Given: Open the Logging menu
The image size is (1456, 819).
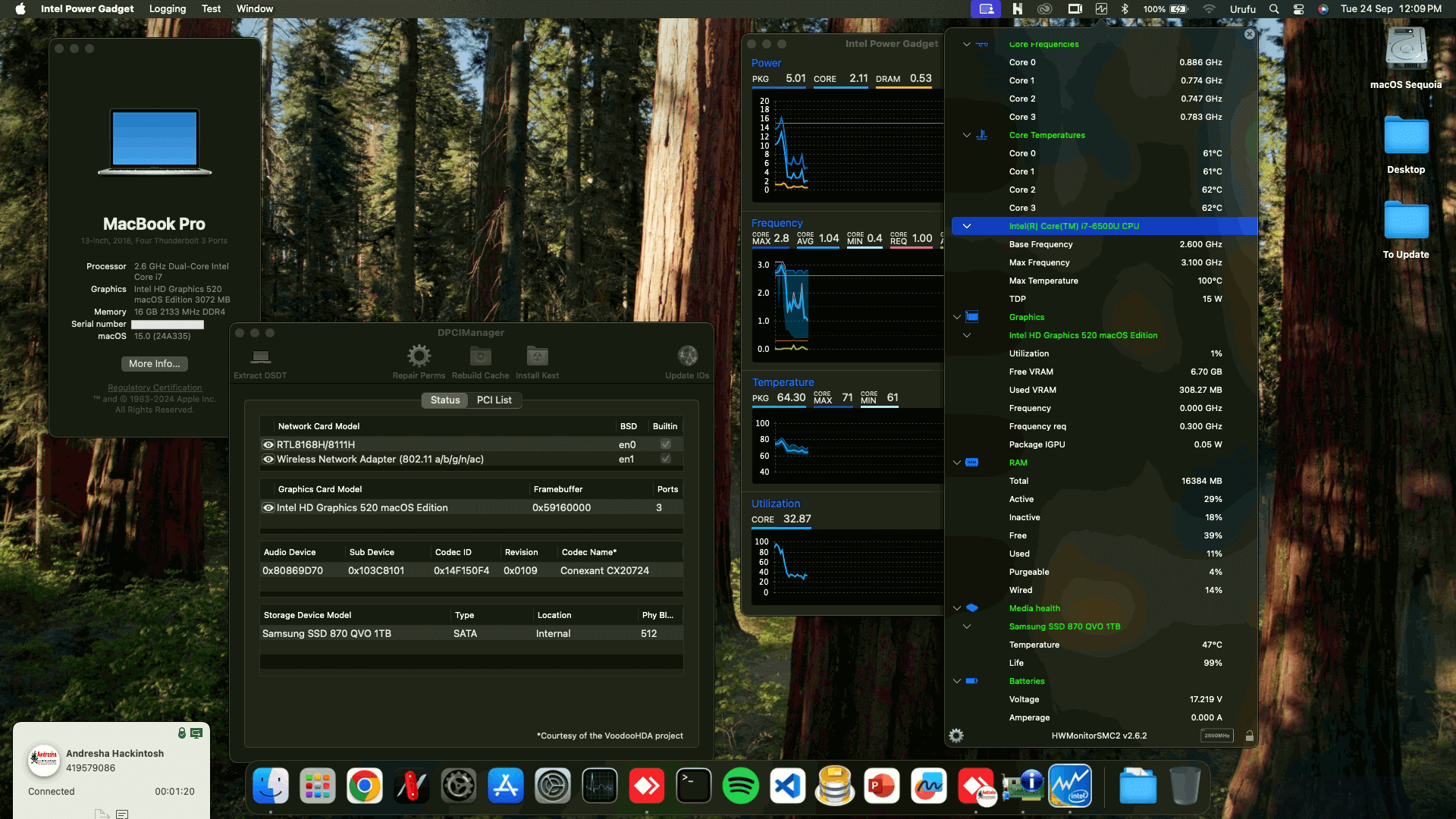Looking at the screenshot, I should pyautogui.click(x=168, y=9).
